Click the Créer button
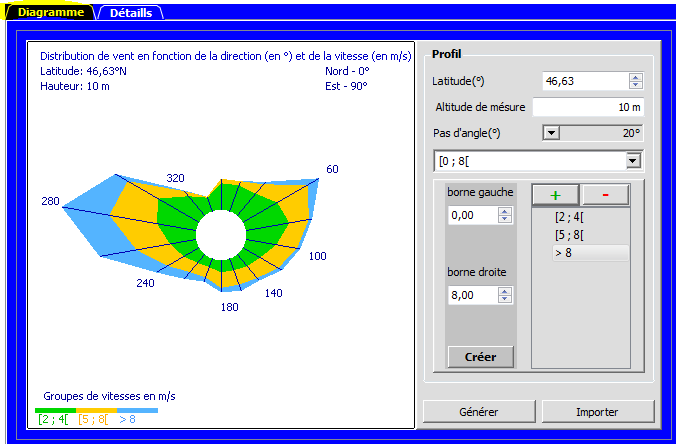This screenshot has height=444, width=676. pyautogui.click(x=481, y=357)
